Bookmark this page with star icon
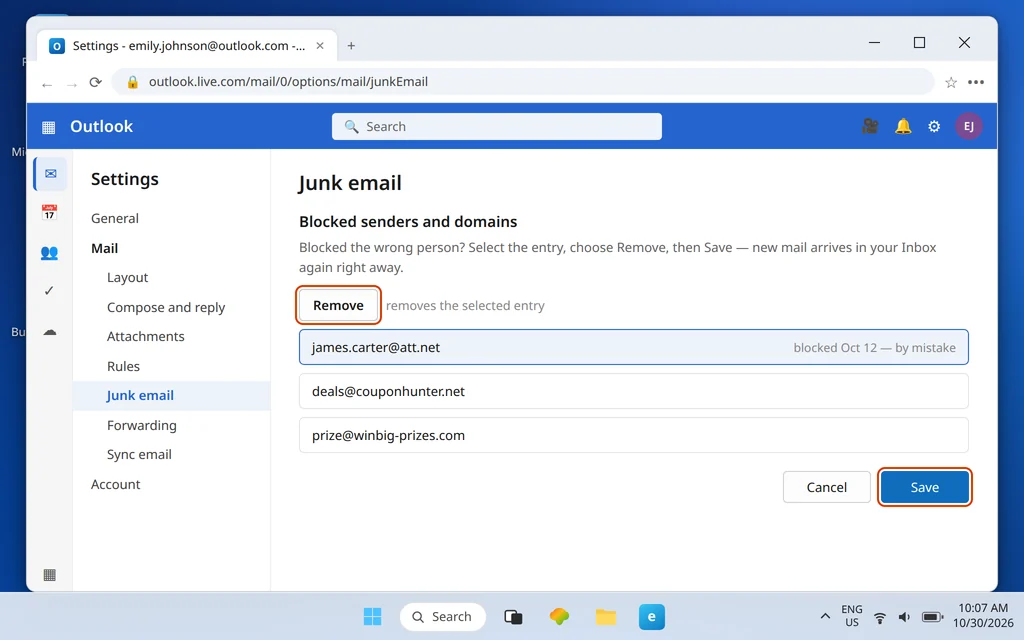 coord(951,82)
